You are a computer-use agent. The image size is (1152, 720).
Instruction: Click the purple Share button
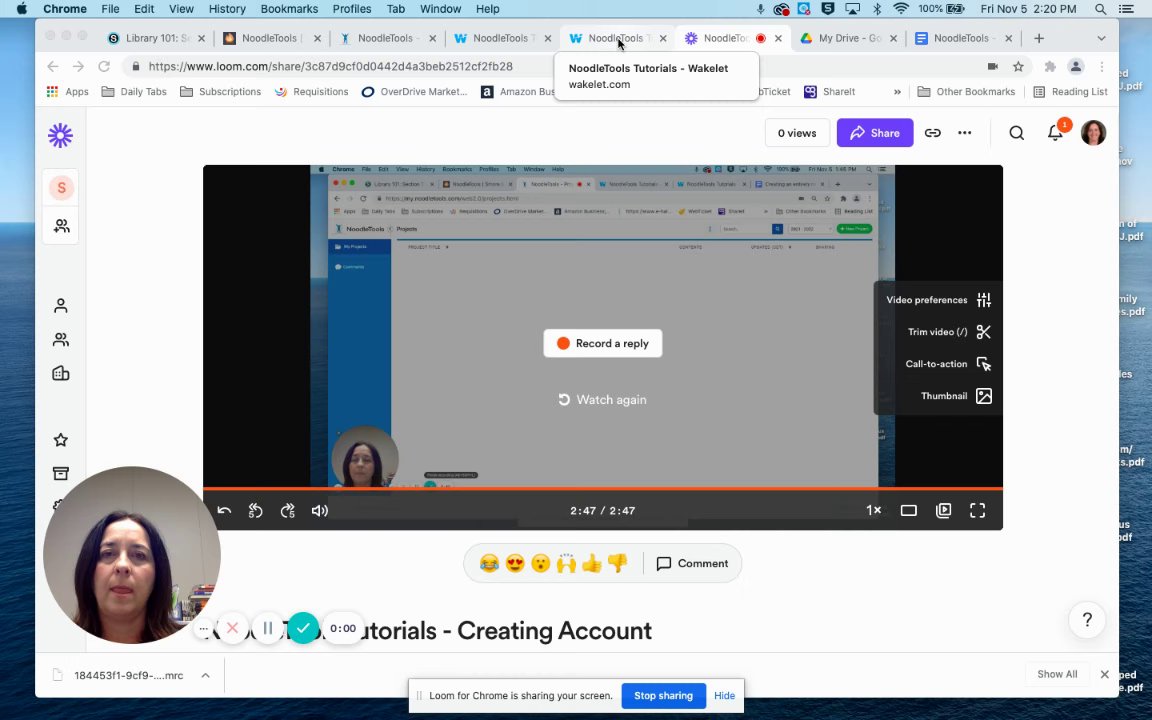pos(874,133)
